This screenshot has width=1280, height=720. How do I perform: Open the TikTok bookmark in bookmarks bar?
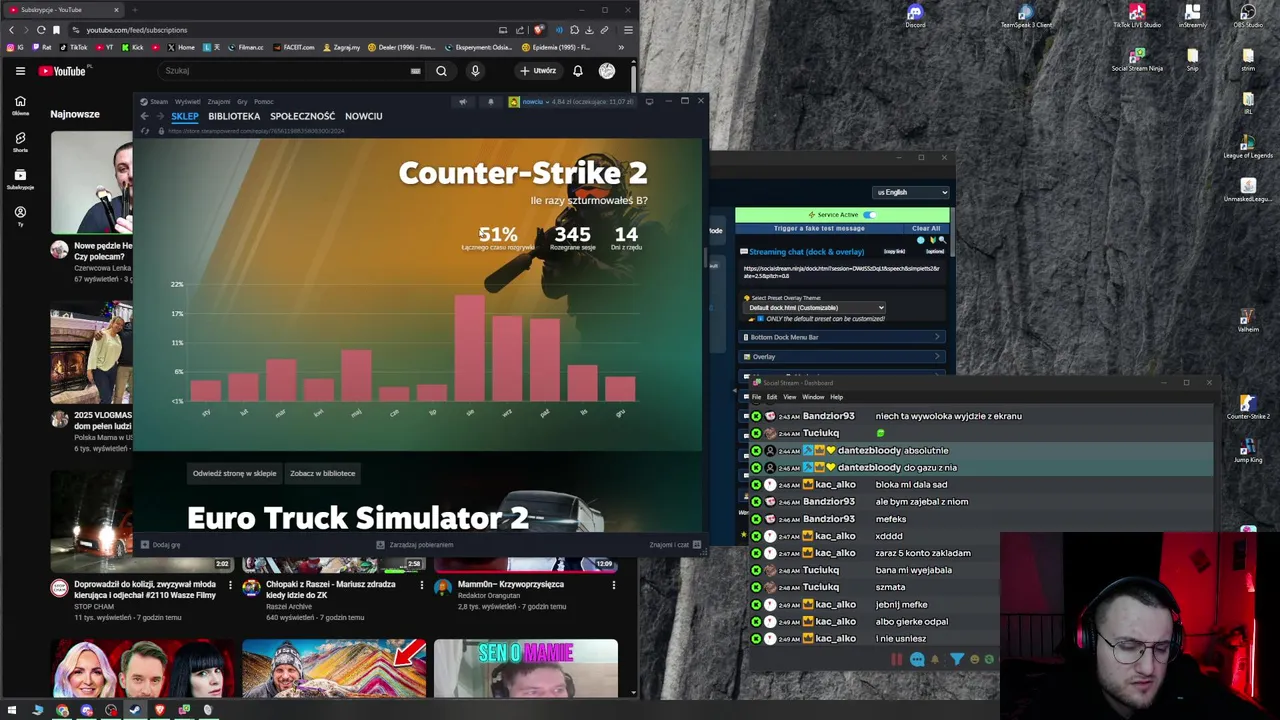pyautogui.click(x=74, y=47)
